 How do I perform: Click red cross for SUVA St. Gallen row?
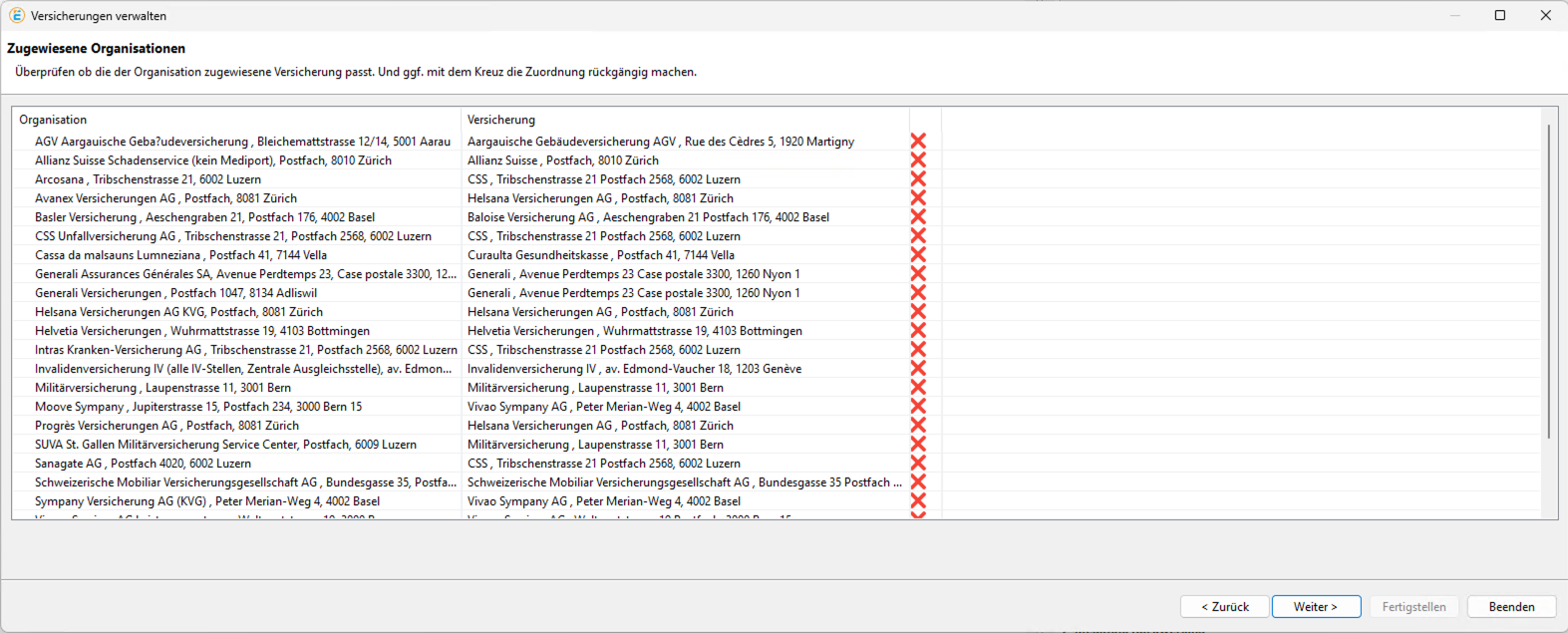coord(918,445)
